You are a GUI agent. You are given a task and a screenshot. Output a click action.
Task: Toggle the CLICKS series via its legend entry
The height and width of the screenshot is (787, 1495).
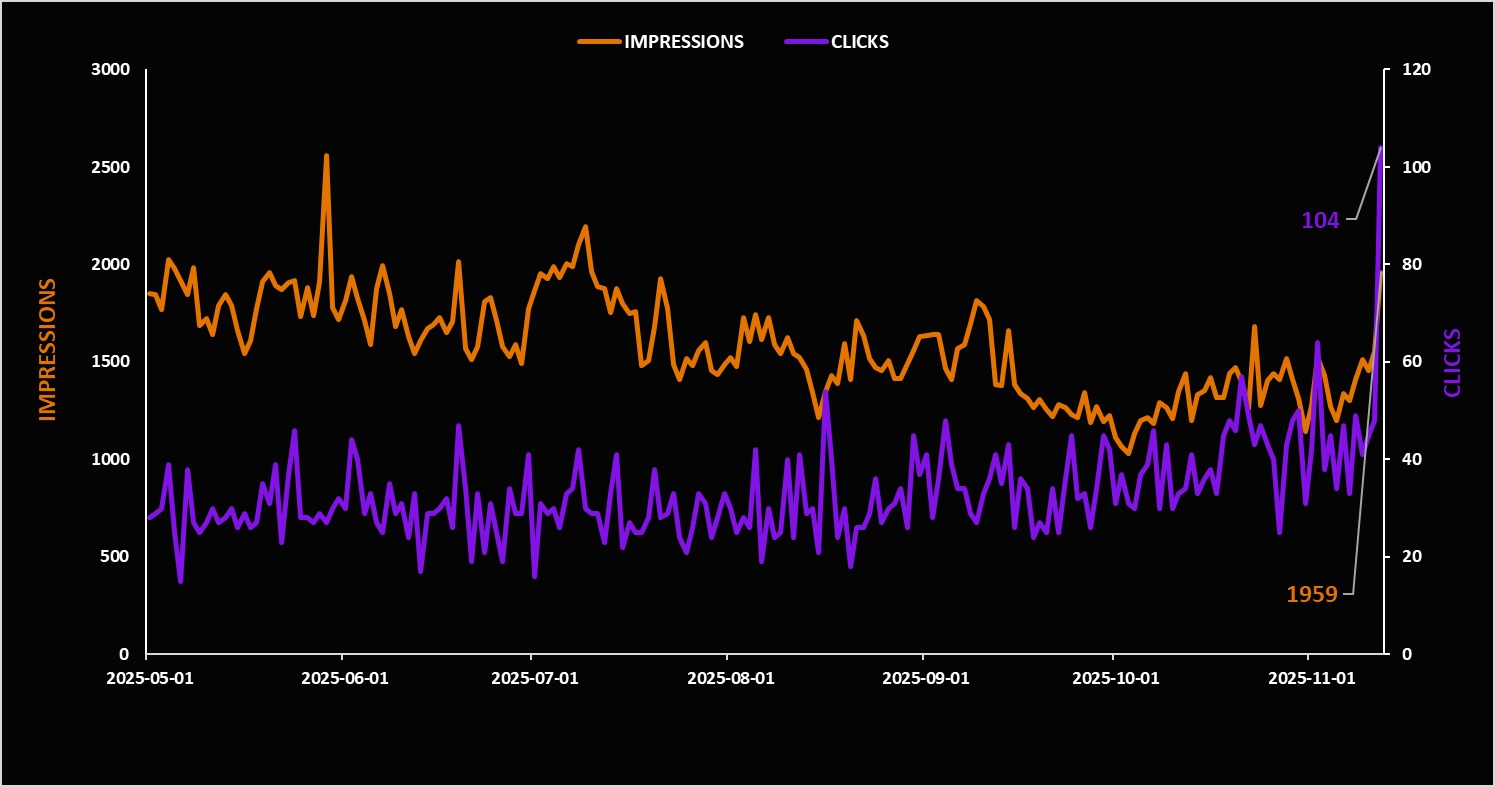coord(858,42)
